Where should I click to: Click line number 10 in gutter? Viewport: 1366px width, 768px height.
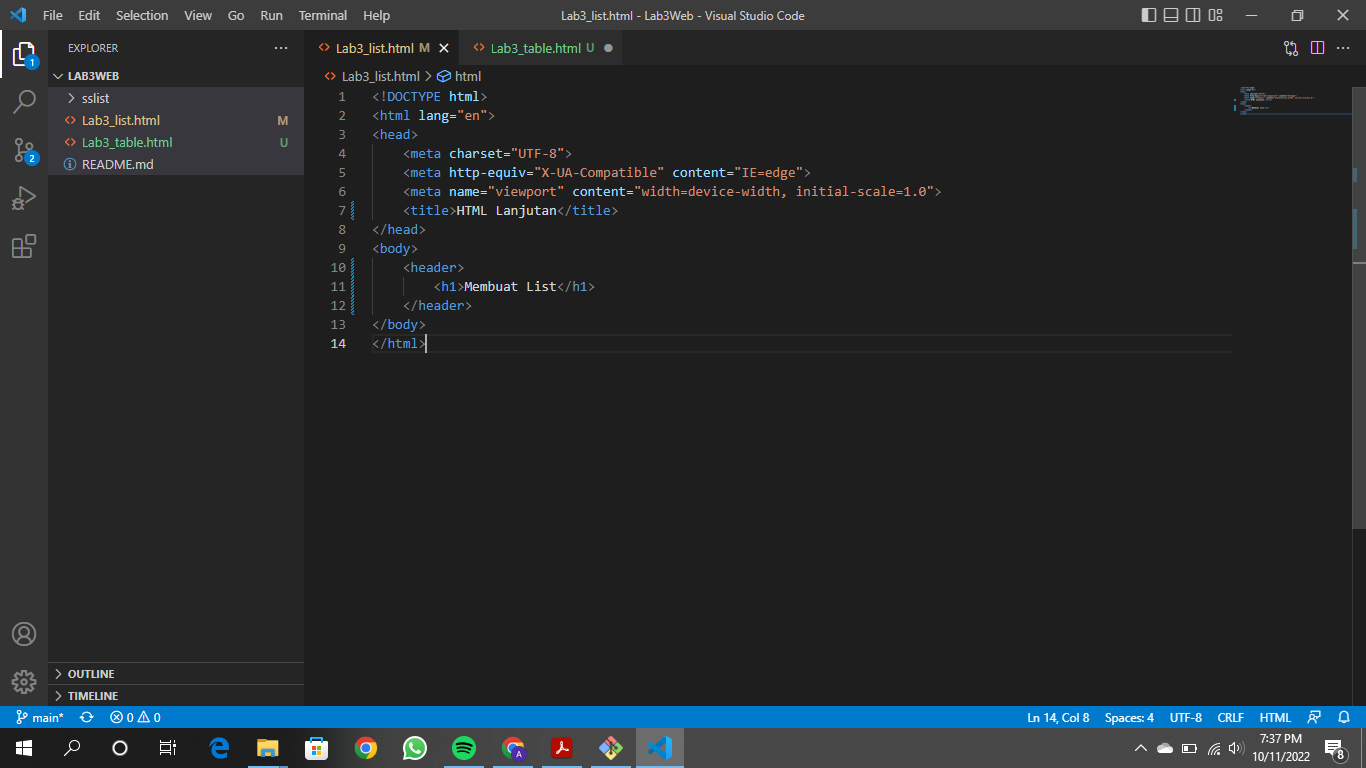tap(338, 267)
